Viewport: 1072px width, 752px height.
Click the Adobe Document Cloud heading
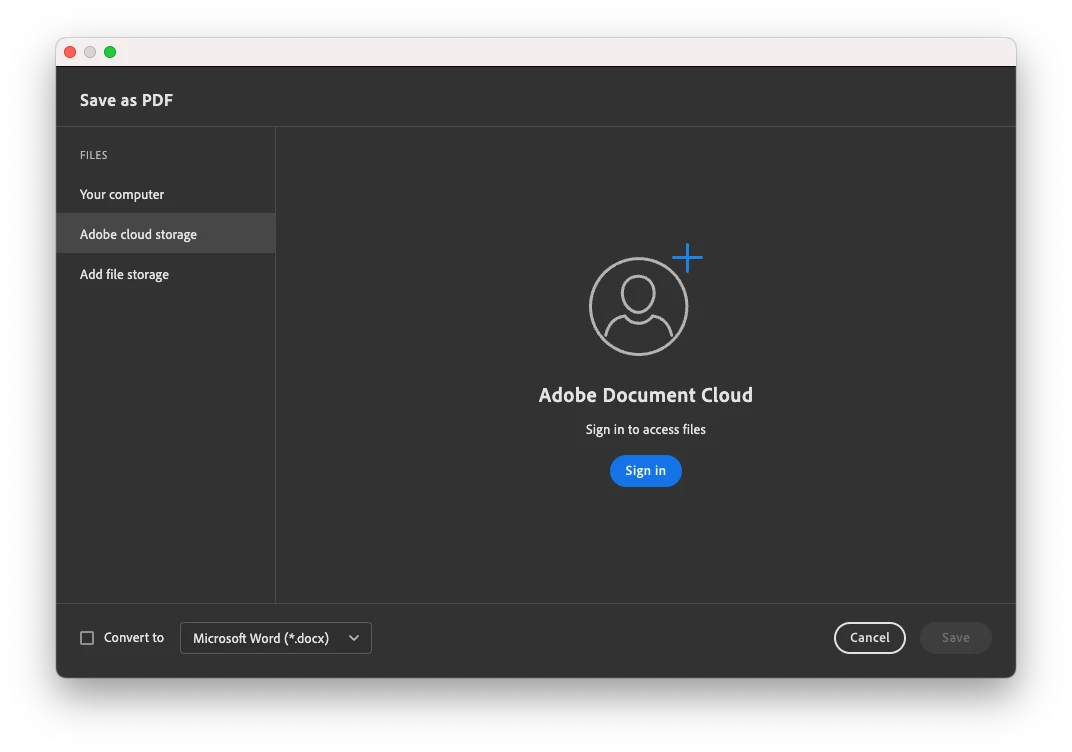(x=645, y=395)
